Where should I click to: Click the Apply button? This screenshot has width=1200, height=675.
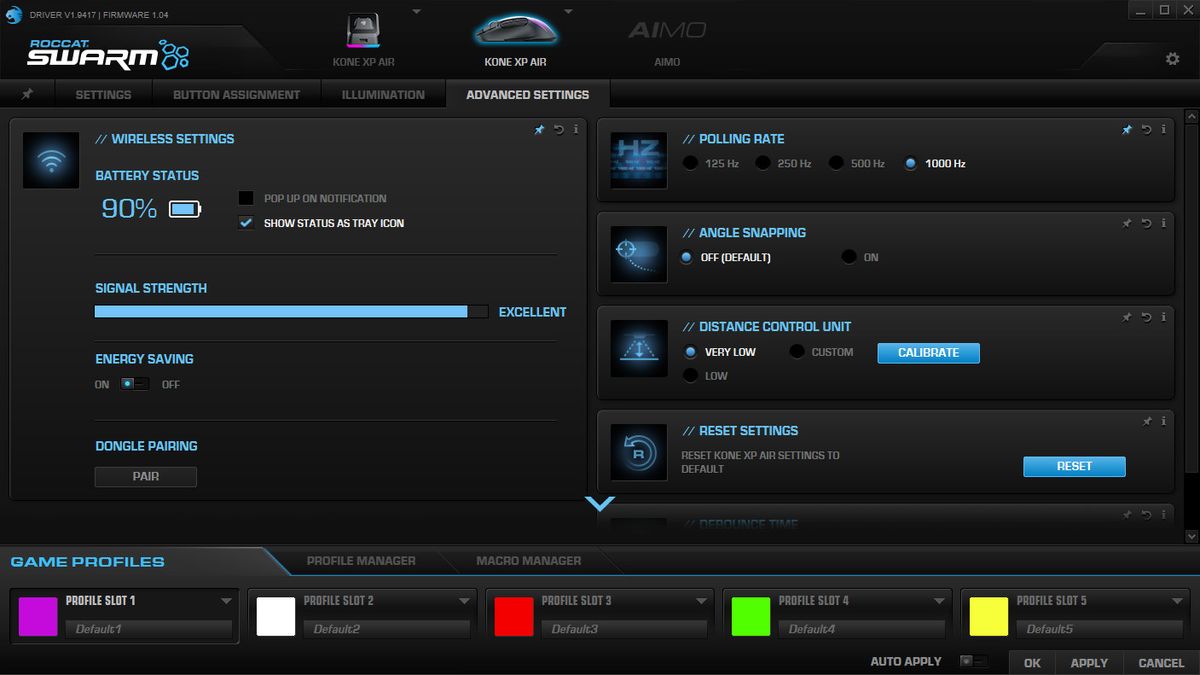(1089, 662)
